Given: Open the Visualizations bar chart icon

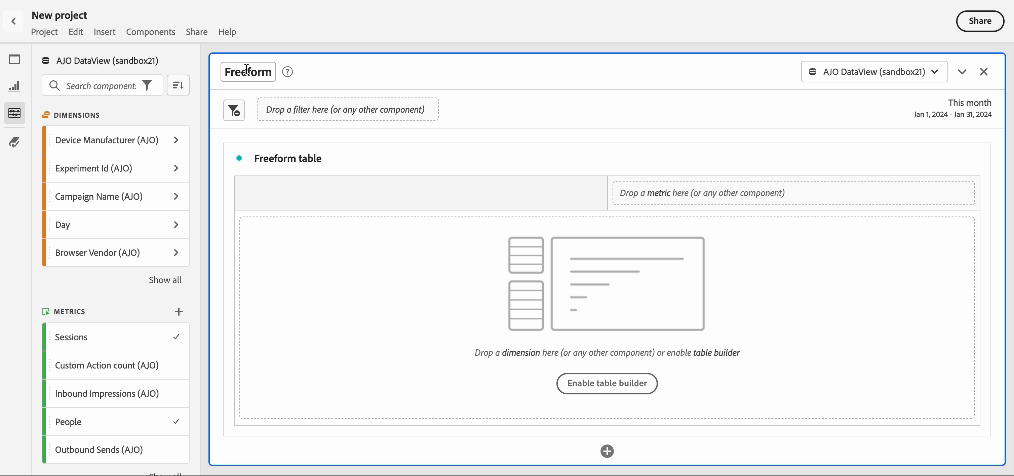Looking at the screenshot, I should (x=14, y=85).
